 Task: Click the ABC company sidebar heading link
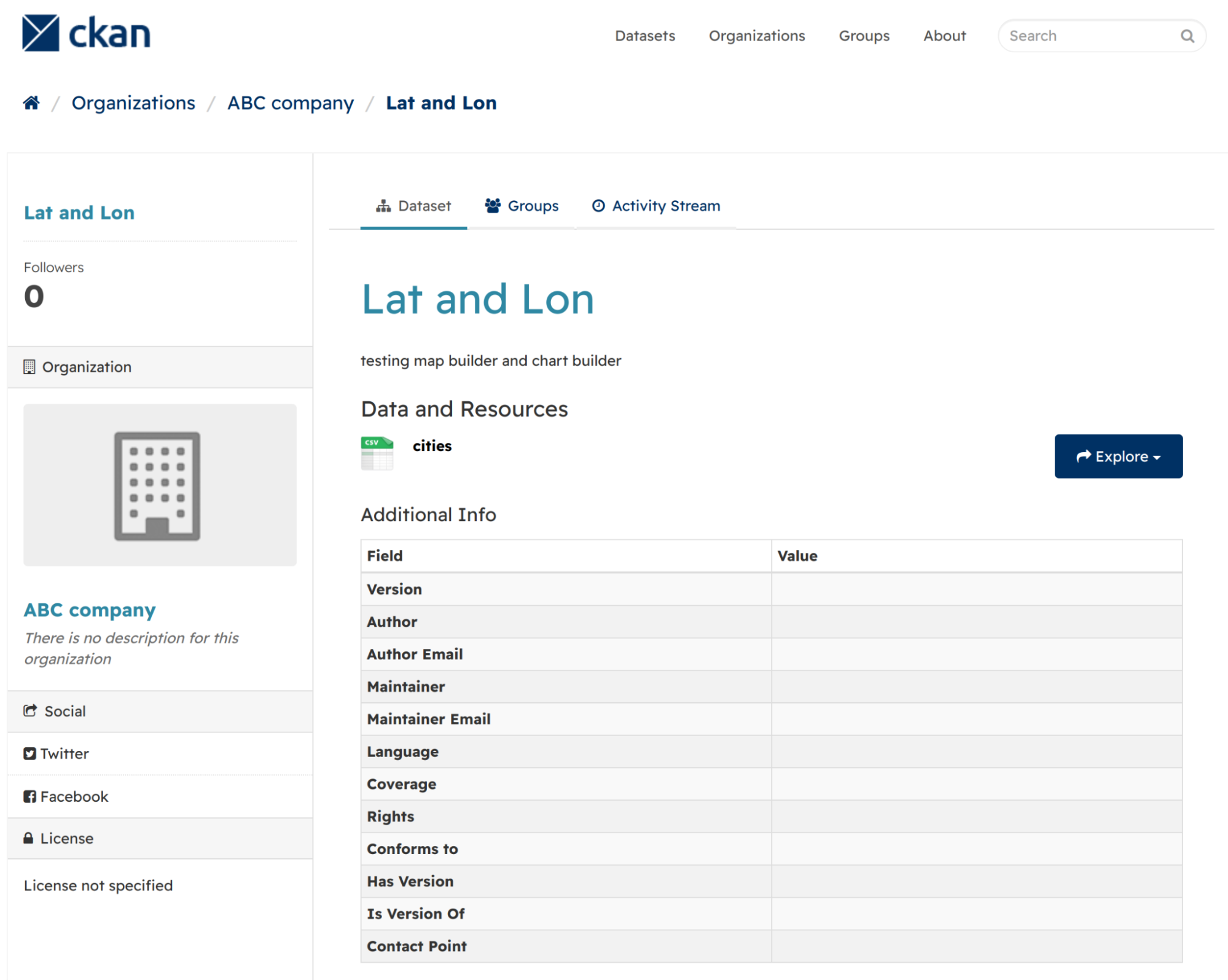click(x=90, y=610)
